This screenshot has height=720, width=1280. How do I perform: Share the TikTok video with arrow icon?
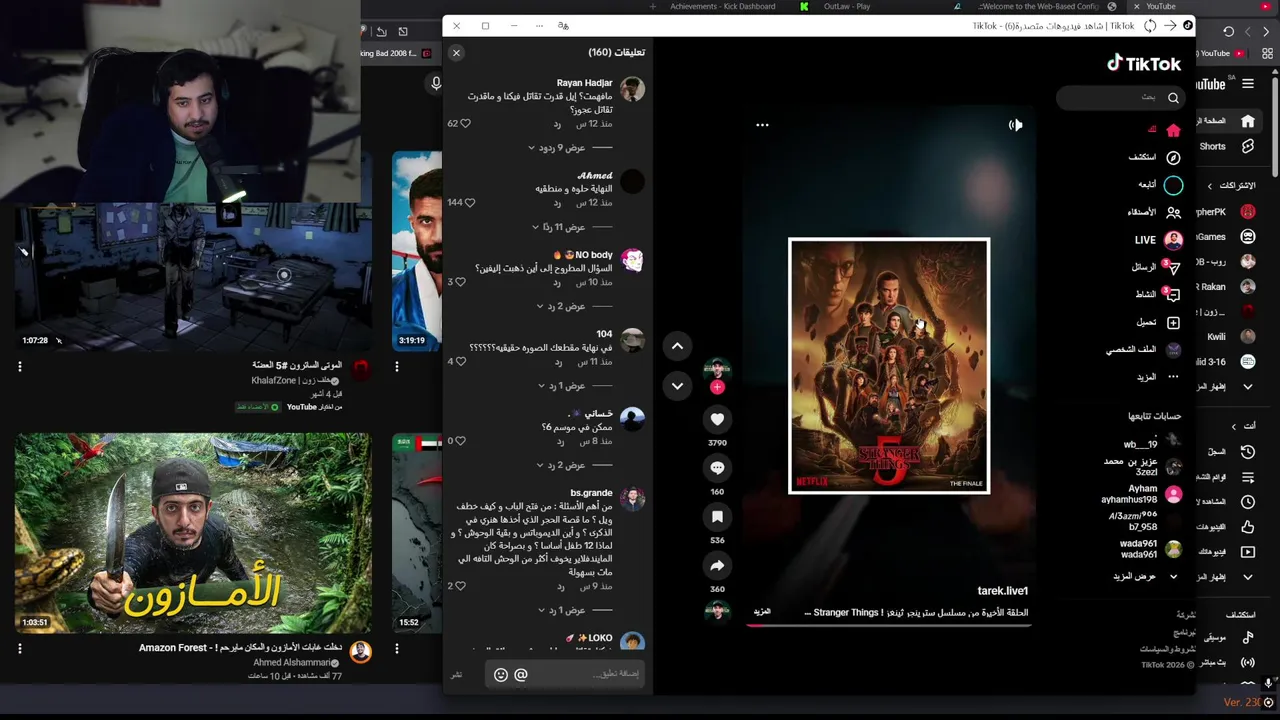click(x=717, y=566)
